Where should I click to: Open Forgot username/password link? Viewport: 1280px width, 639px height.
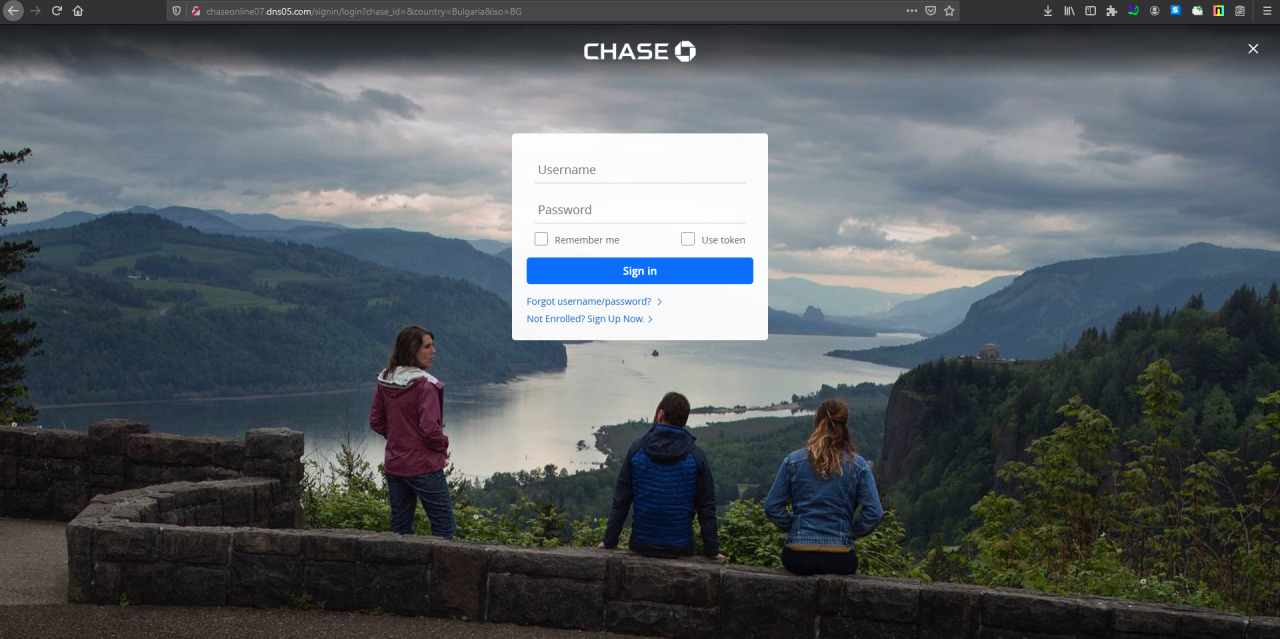[589, 301]
